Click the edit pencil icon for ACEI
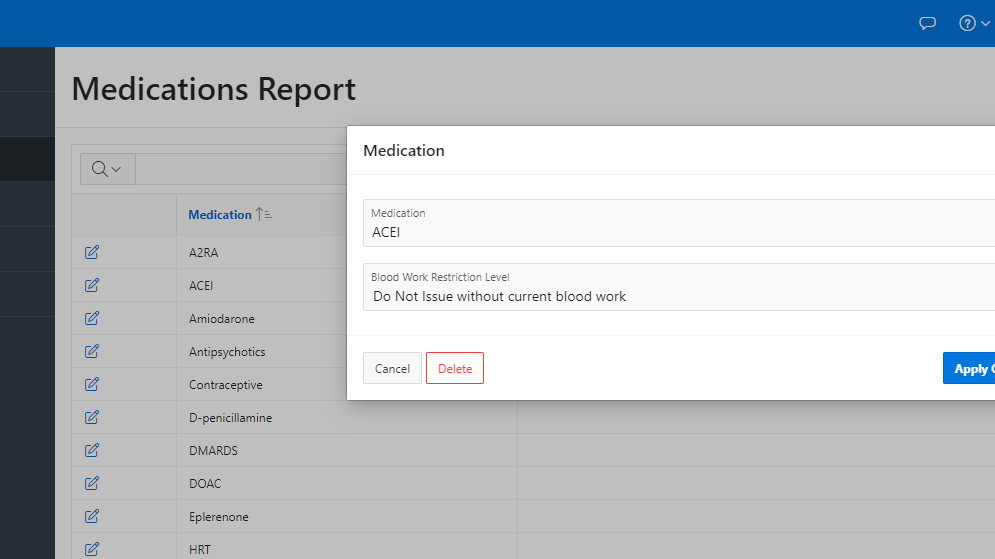Screen dimensions: 995x559 (x=92, y=286)
